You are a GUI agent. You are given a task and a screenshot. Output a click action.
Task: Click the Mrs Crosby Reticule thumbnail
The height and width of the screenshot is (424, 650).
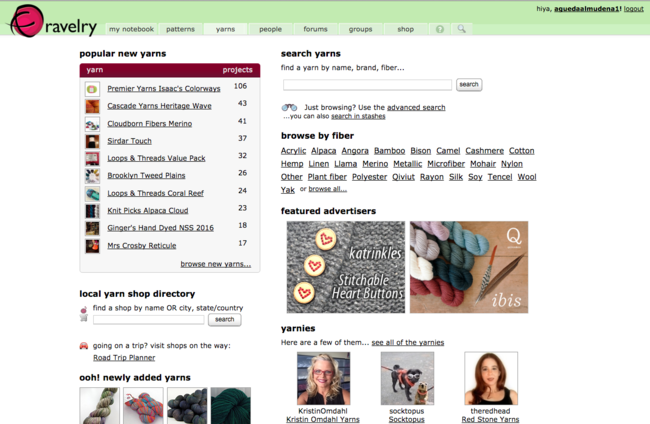click(x=92, y=246)
